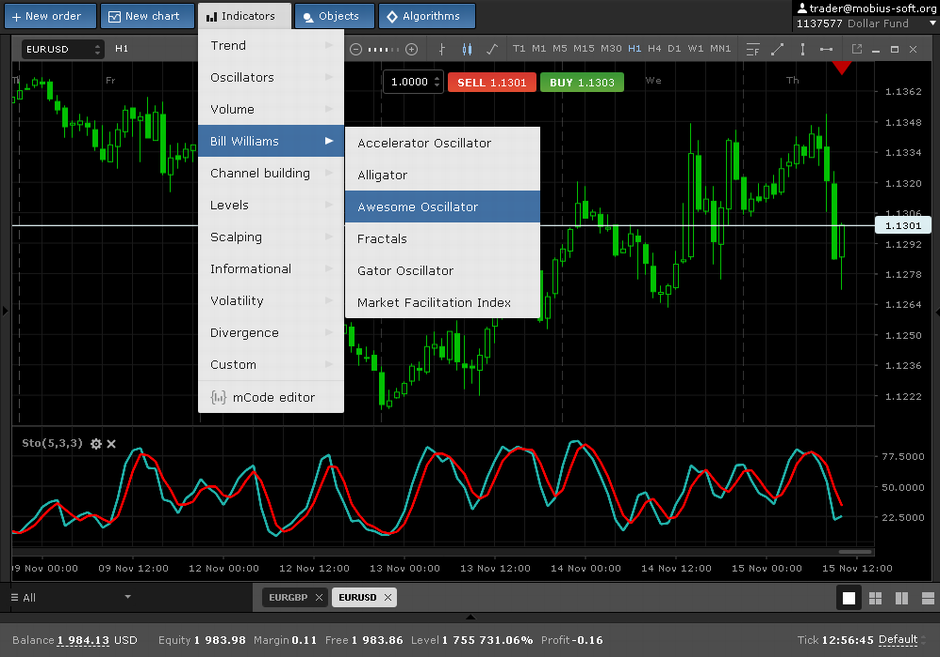This screenshot has height=657, width=940.
Task: Select the vertical line tool
Action: 802,49
